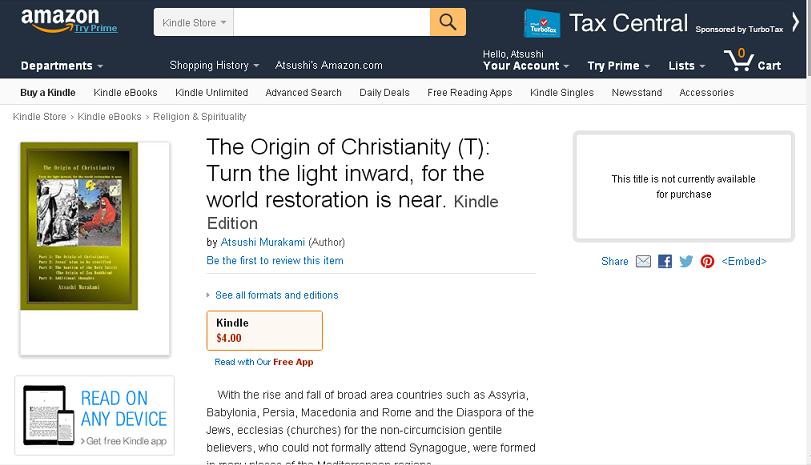Expand the Departments menu
Image resolution: width=811 pixels, height=465 pixels.
[61, 66]
